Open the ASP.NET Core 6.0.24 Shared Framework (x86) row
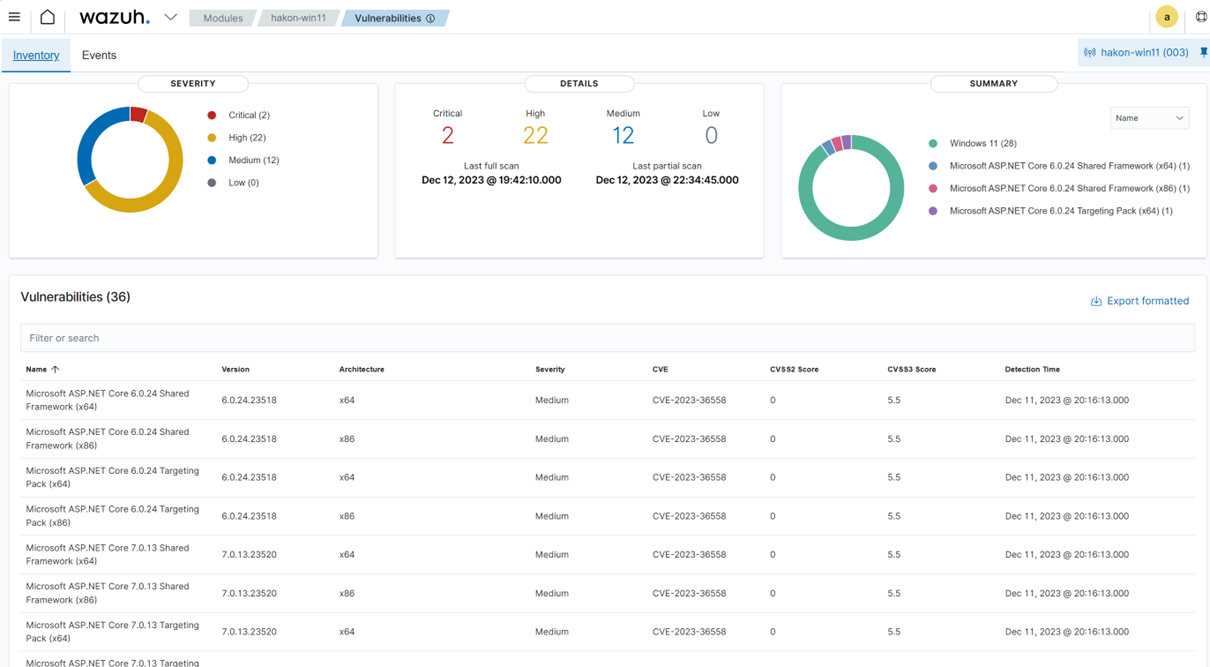 point(607,439)
